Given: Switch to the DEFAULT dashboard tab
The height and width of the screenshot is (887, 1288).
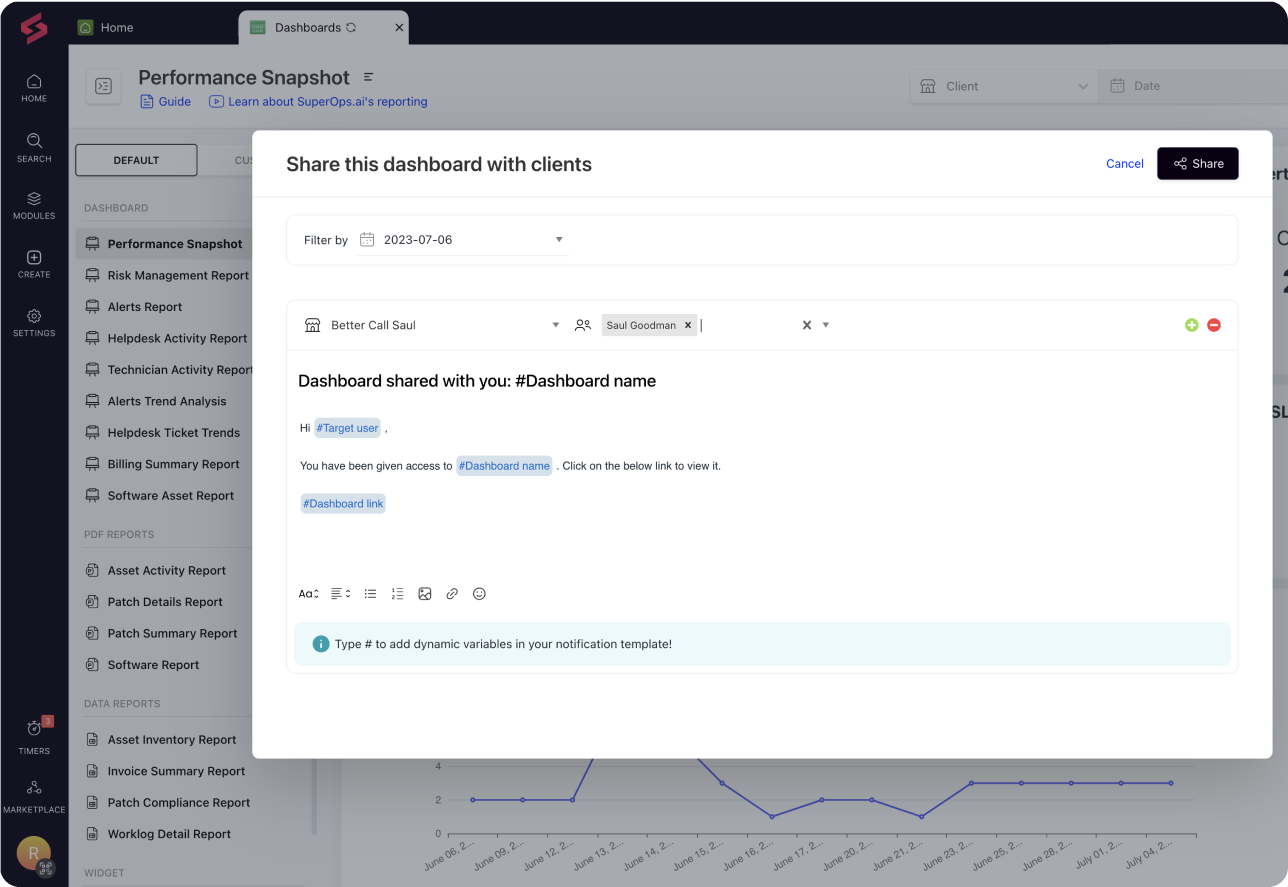Looking at the screenshot, I should 135,159.
